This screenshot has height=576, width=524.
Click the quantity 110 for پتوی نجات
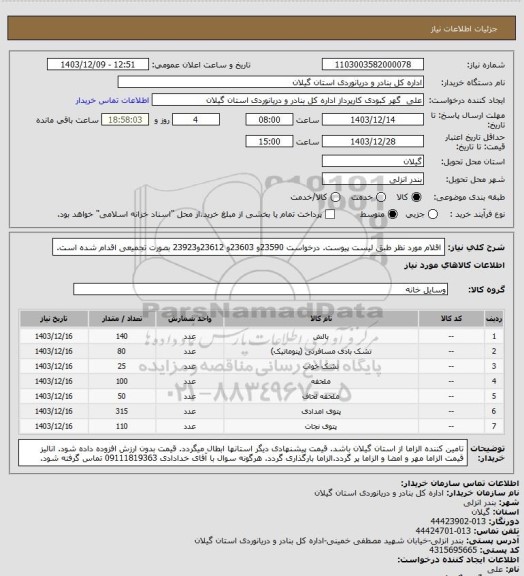click(122, 426)
